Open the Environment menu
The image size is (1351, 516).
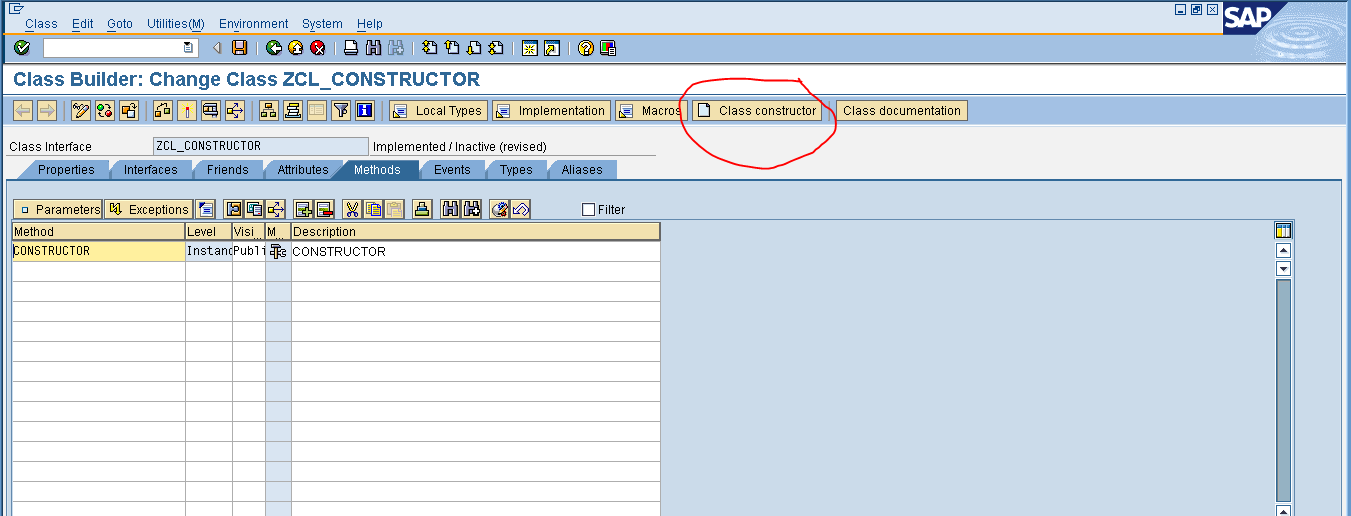click(253, 24)
